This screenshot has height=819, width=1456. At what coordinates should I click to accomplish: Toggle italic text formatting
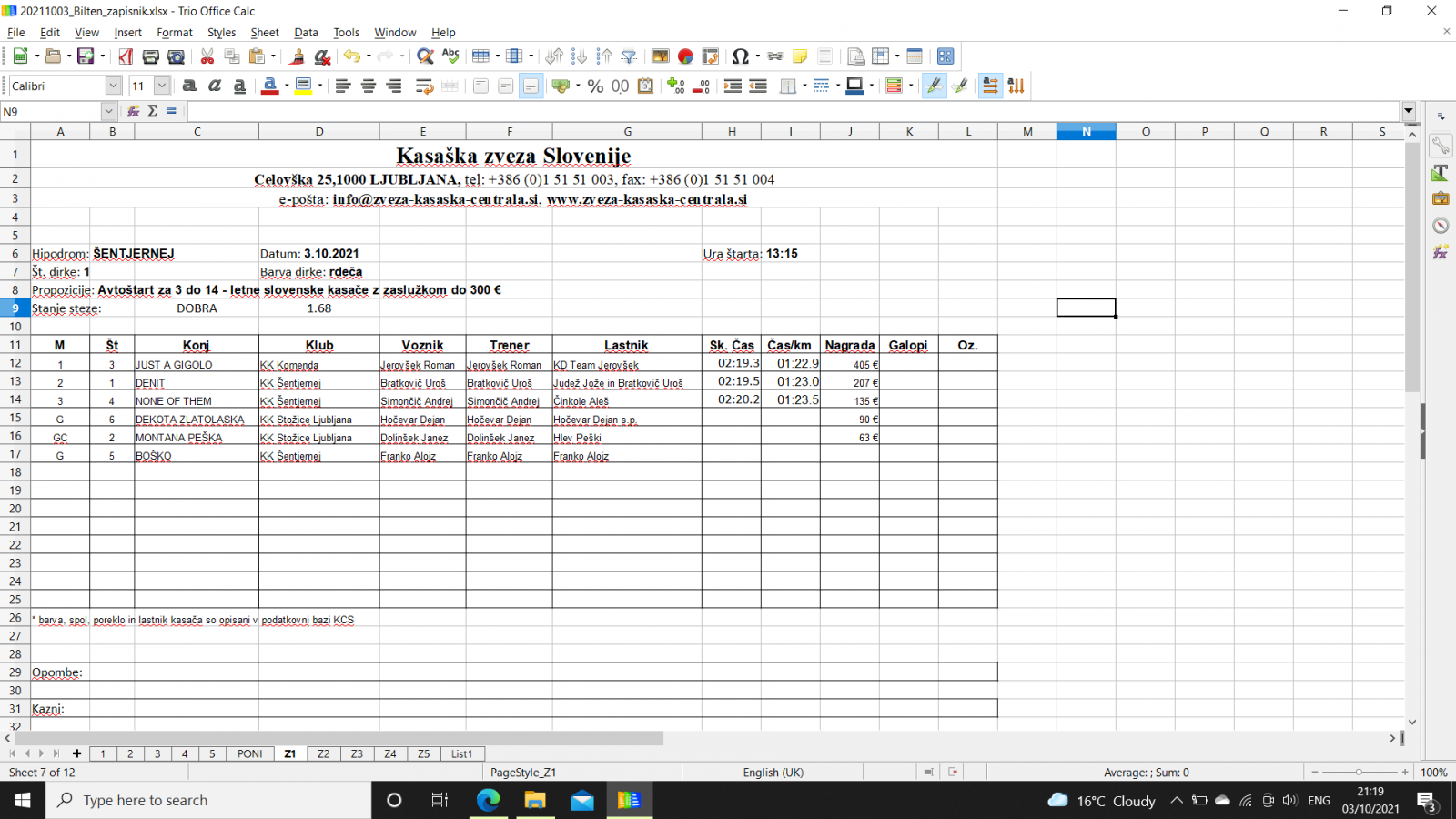pyautogui.click(x=215, y=86)
